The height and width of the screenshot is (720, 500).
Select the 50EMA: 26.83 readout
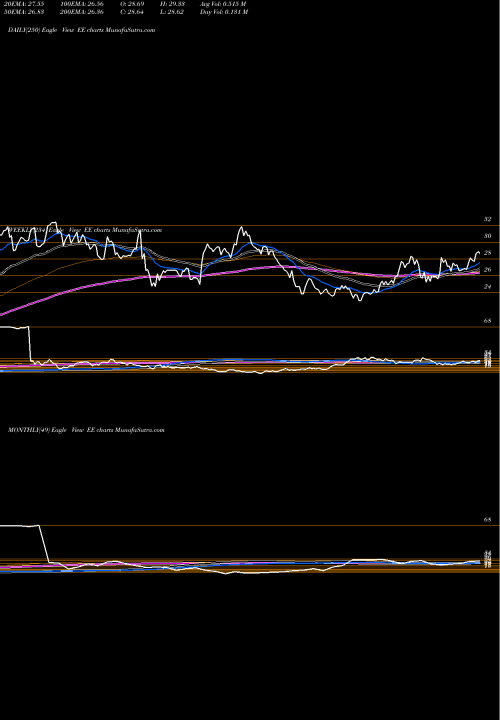[22, 12]
